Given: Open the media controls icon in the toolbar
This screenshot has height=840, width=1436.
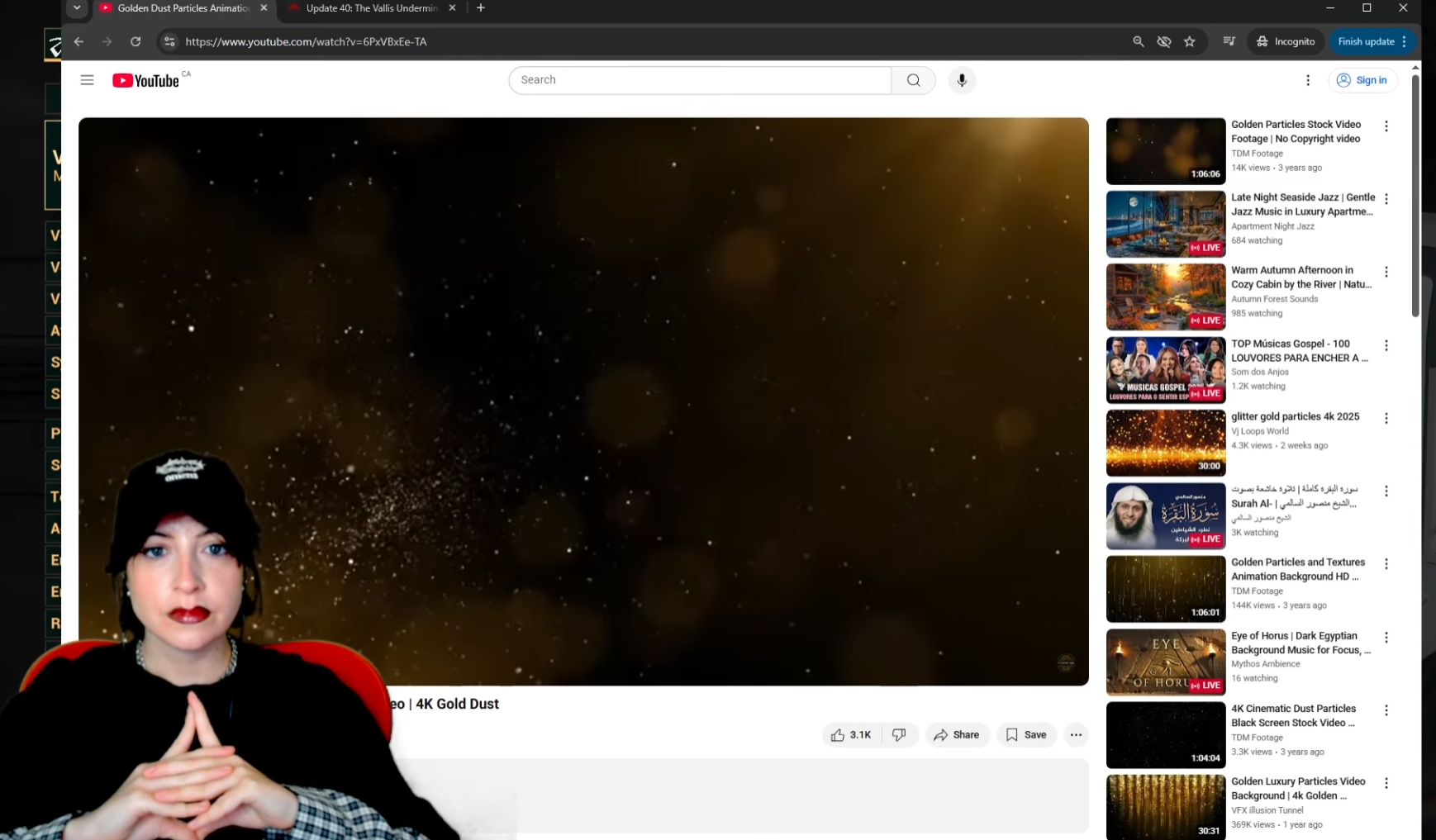Looking at the screenshot, I should pos(1229,41).
